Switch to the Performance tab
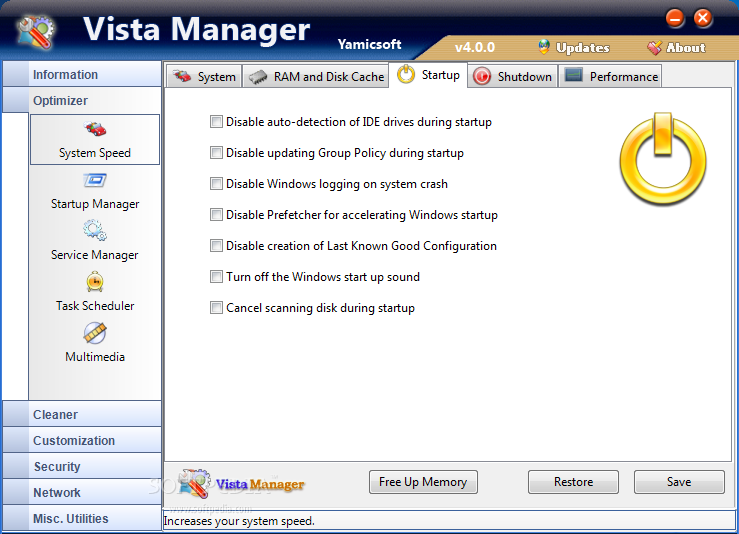The width and height of the screenshot is (739, 534). pyautogui.click(x=610, y=76)
